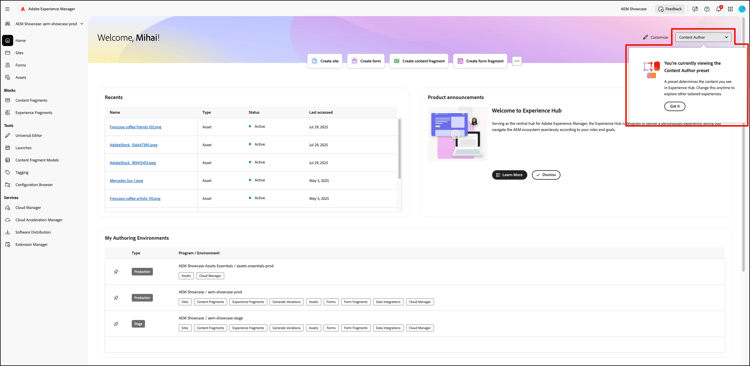Click the Cloud Manager tag in the assets-essentials-prod row

(210, 276)
